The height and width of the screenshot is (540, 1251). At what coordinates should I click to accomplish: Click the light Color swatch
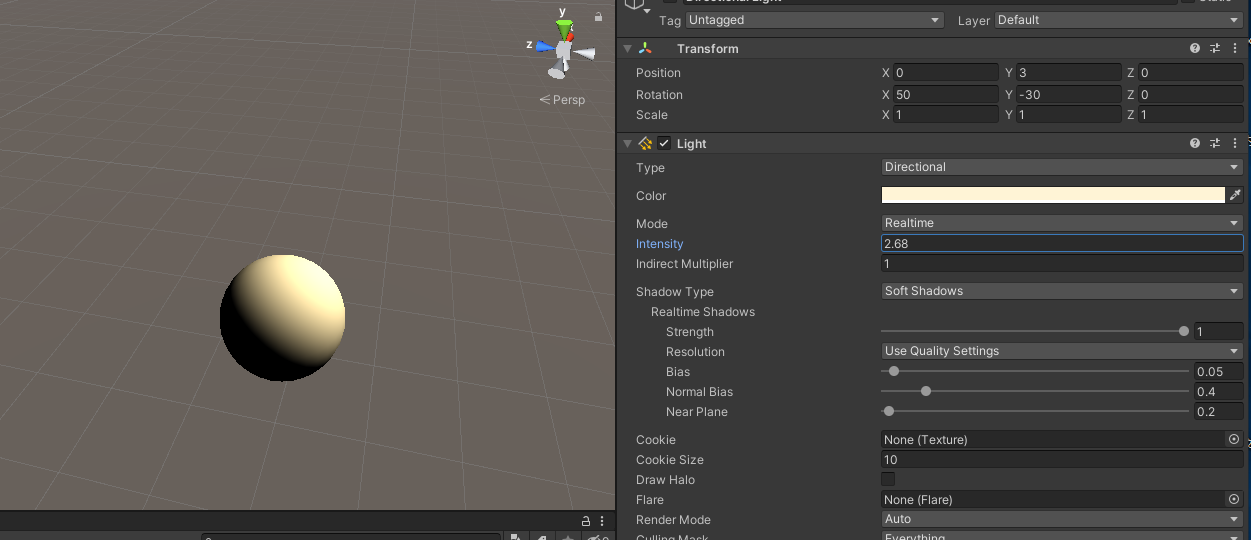pos(1053,195)
